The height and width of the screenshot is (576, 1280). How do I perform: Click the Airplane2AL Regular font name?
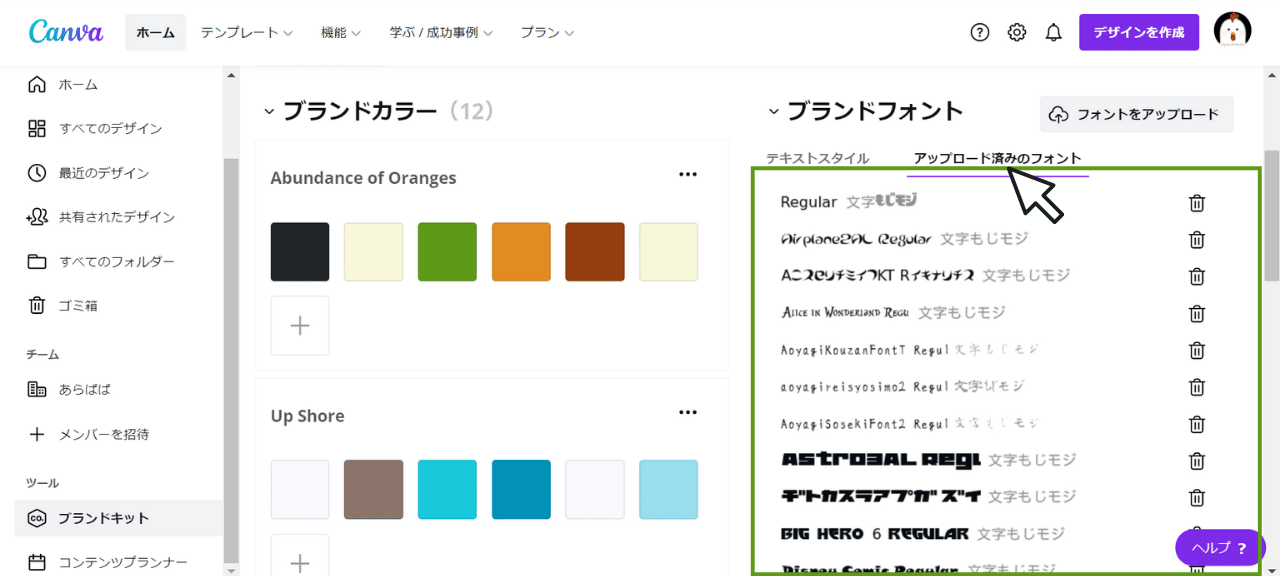pyautogui.click(x=856, y=240)
